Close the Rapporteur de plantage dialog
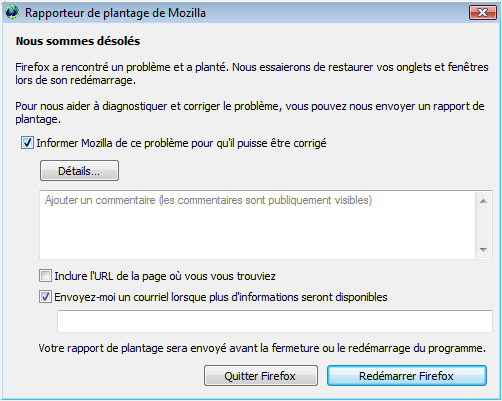The height and width of the screenshot is (401, 502). (x=482, y=13)
